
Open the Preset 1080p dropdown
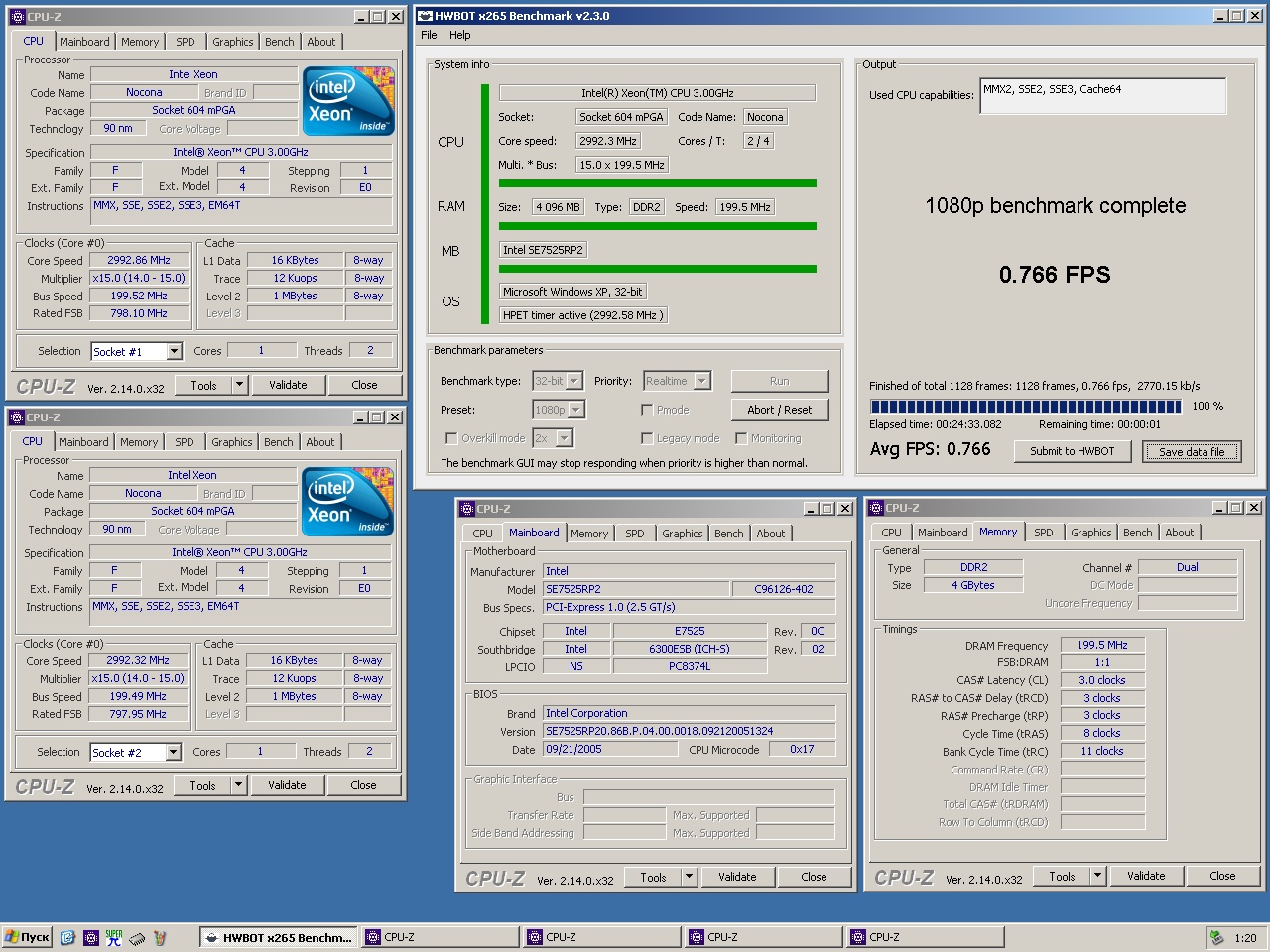coord(576,410)
